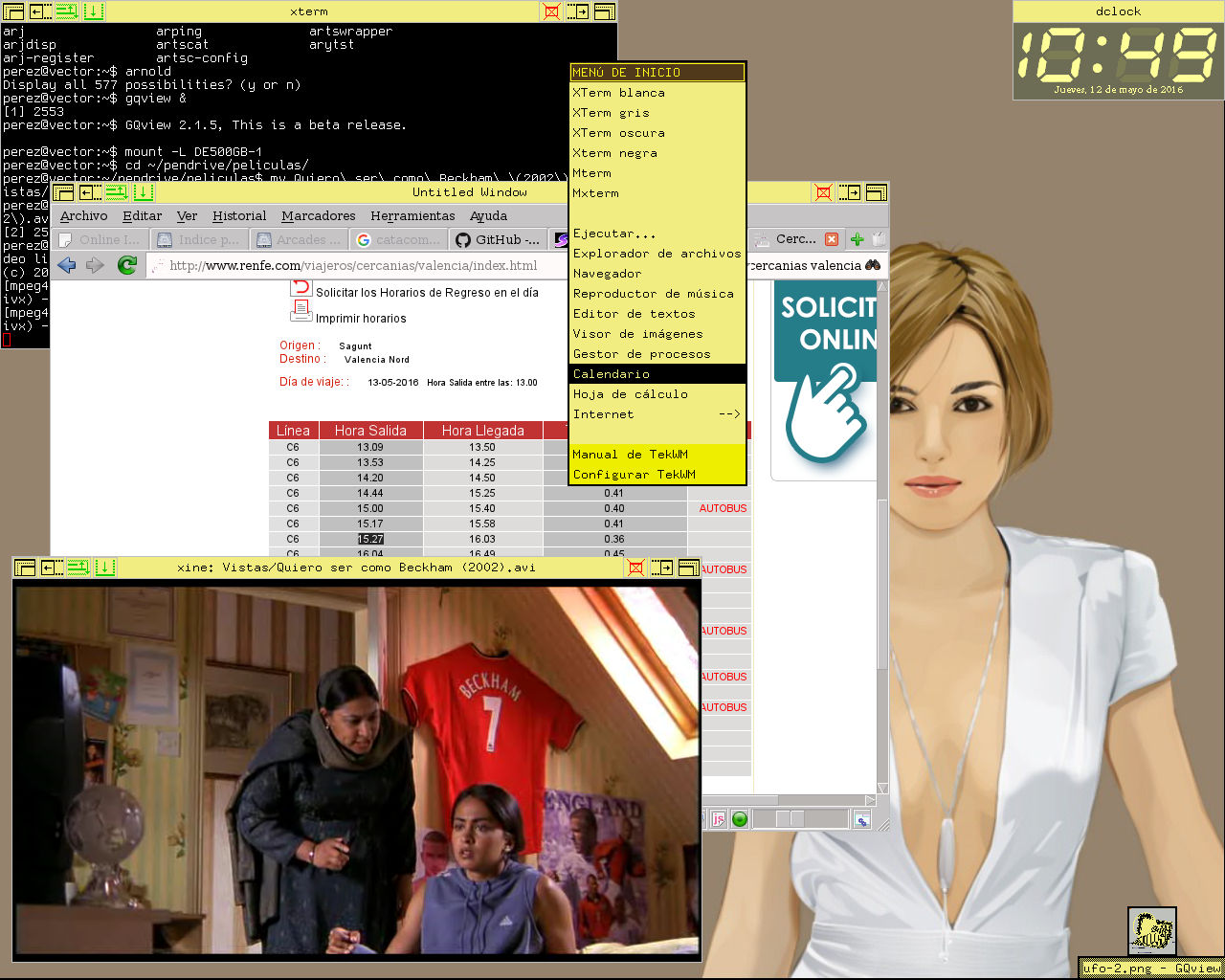Click the 13.09 departure time cell

click(370, 447)
